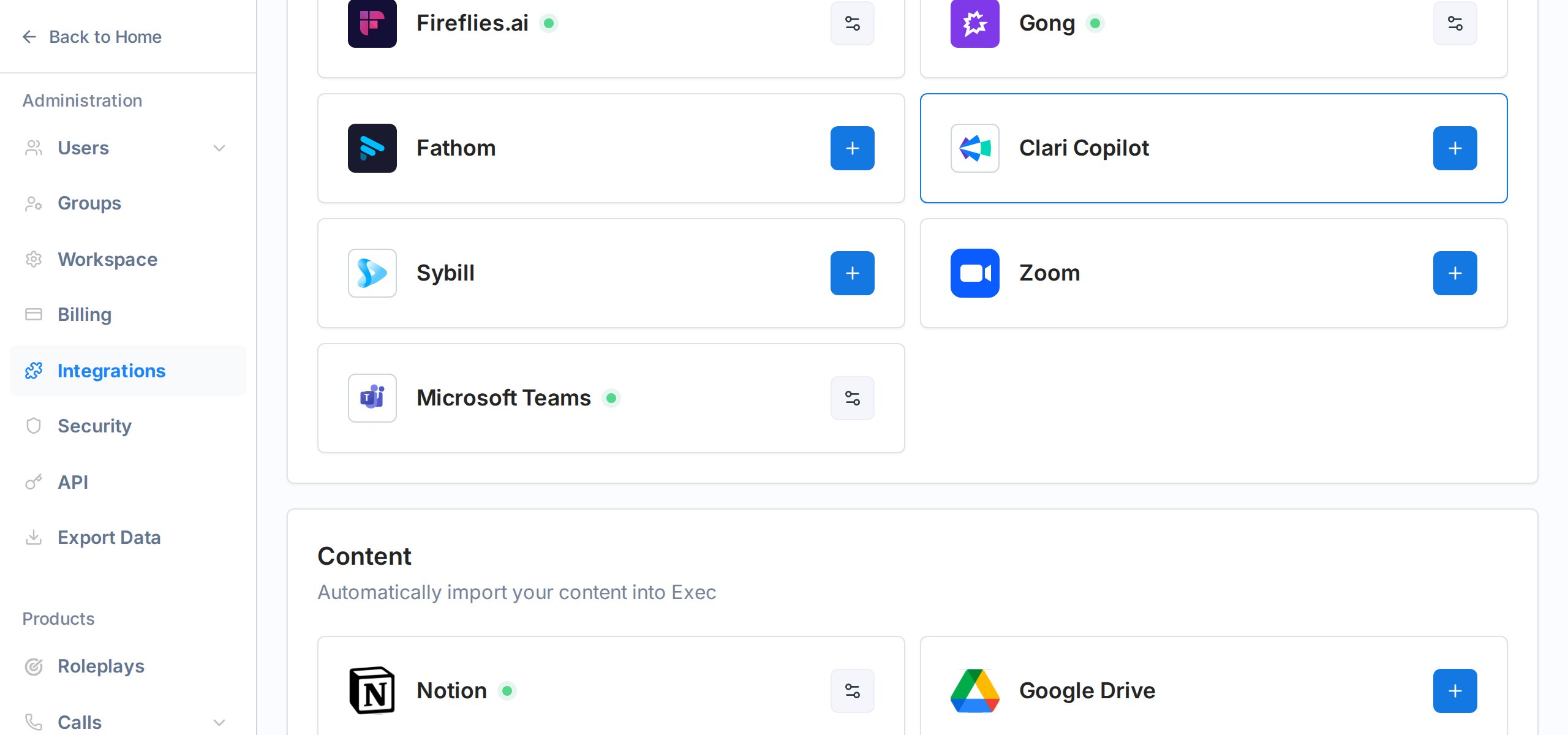The height and width of the screenshot is (735, 1568).
Task: Click the Microsoft Teams logo icon
Action: pos(372,398)
